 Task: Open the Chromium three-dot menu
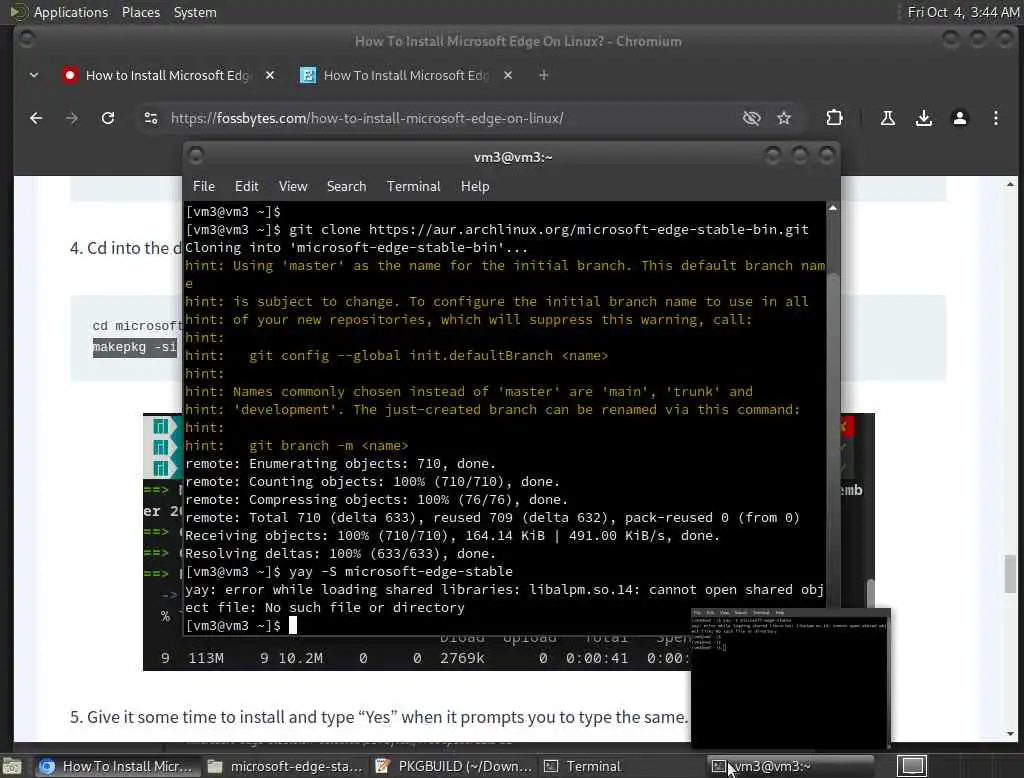coord(995,118)
